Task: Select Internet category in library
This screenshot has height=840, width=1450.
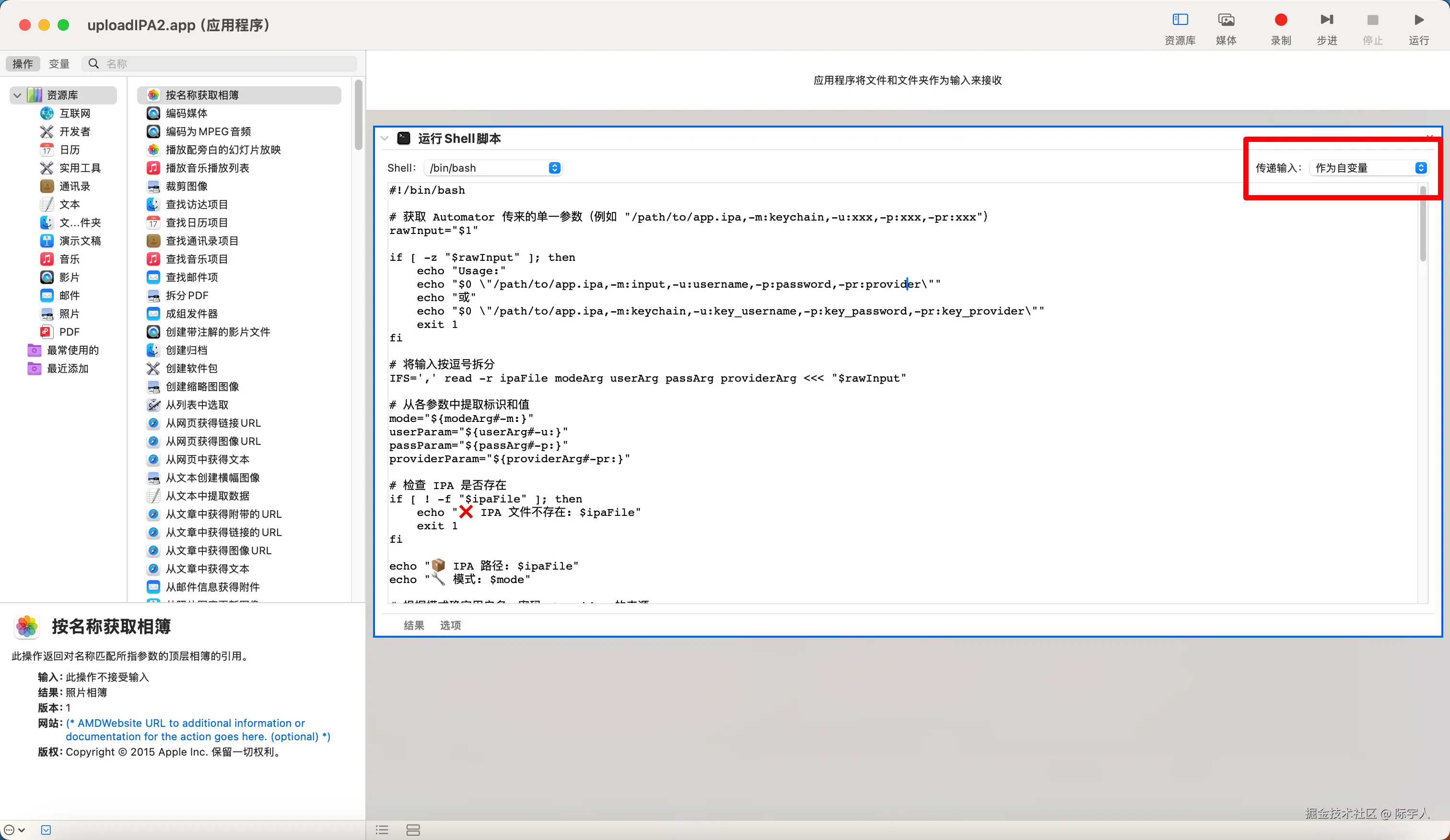Action: click(x=74, y=113)
